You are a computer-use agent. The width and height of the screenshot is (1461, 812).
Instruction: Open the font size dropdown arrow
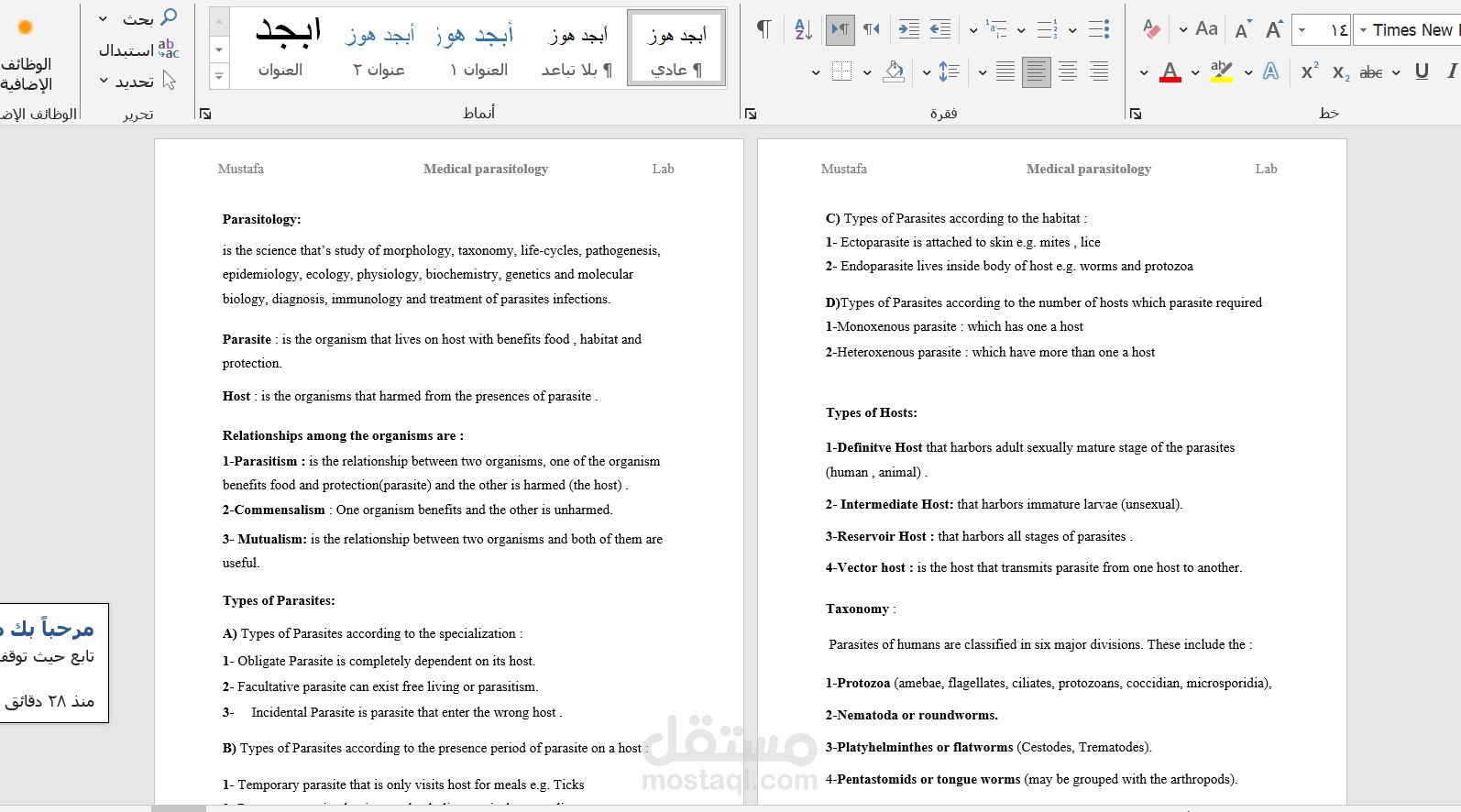(1302, 30)
